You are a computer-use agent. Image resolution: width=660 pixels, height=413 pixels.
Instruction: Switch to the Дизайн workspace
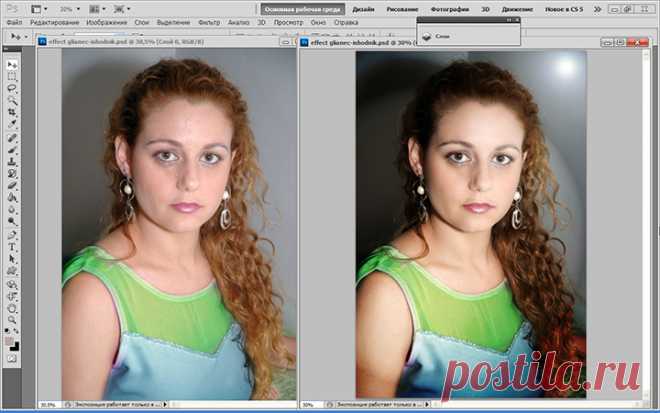[x=363, y=8]
